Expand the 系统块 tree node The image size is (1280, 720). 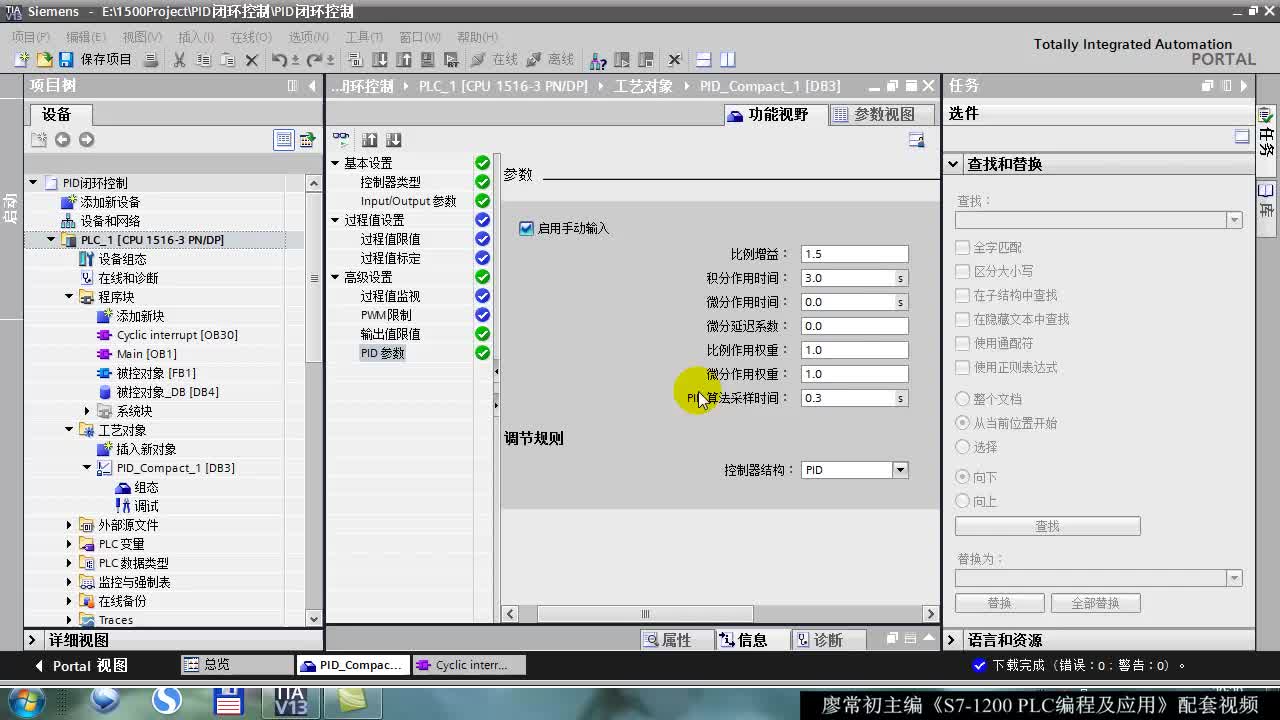(87, 411)
